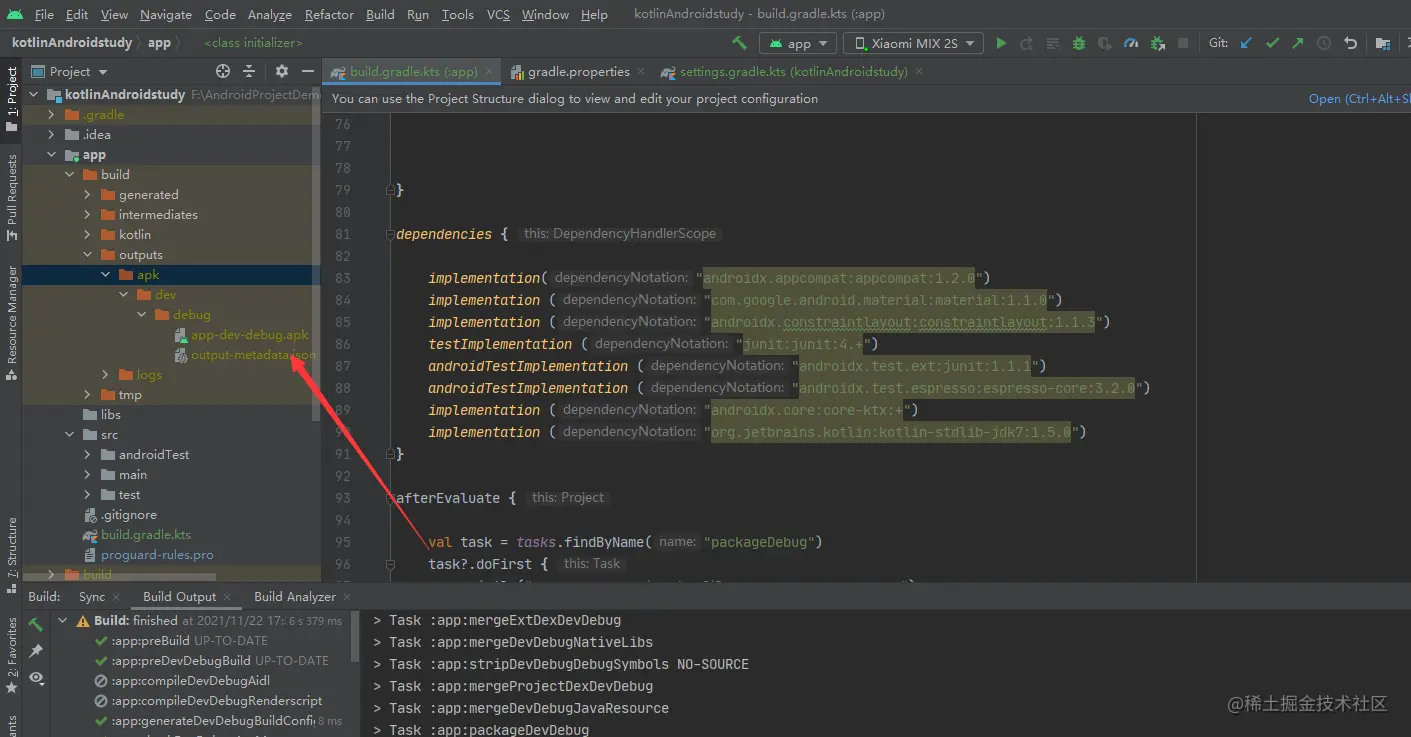Open the Navigate menu
The height and width of the screenshot is (737, 1411).
(x=166, y=14)
